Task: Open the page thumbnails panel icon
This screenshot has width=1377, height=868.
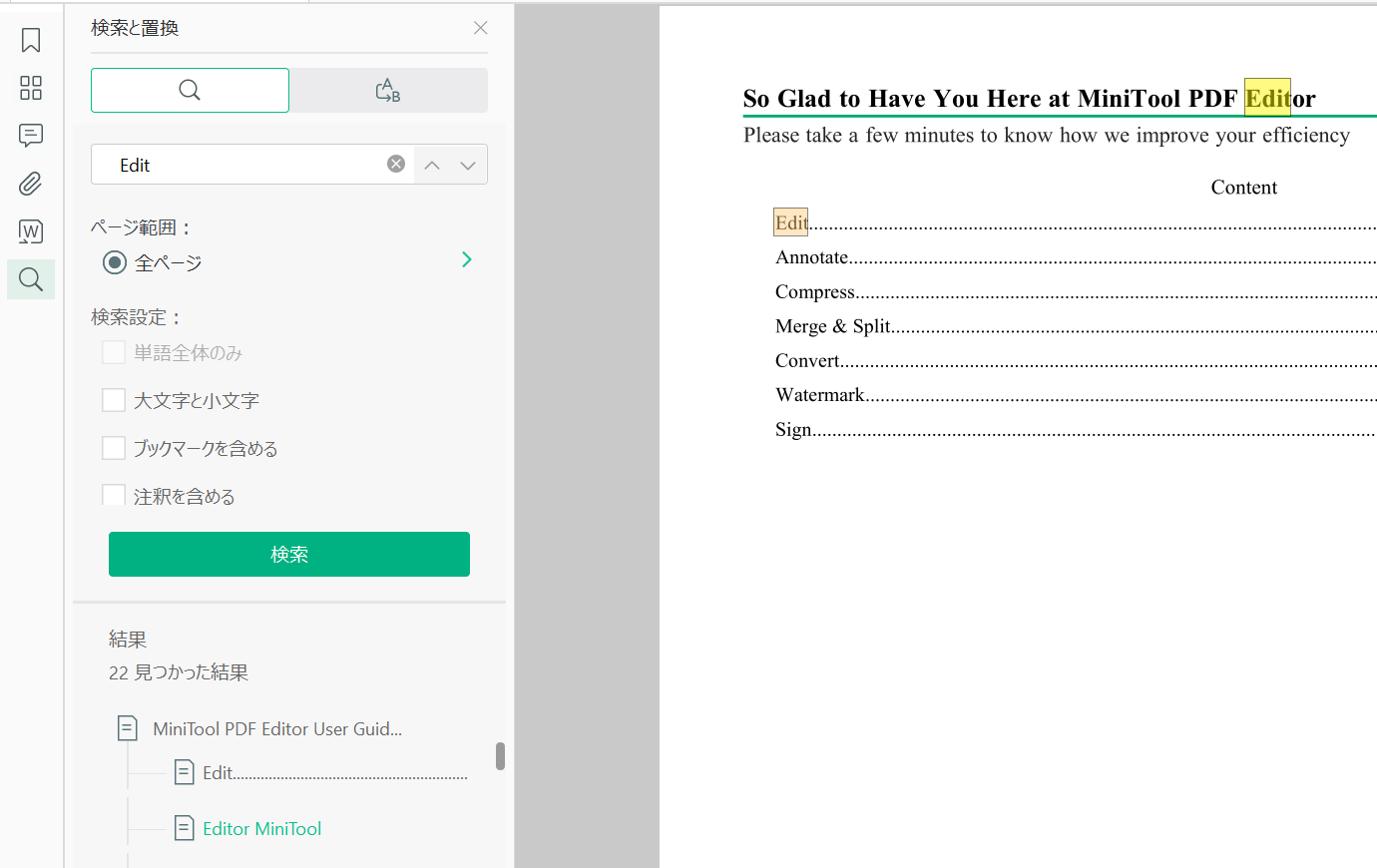Action: pos(31,88)
